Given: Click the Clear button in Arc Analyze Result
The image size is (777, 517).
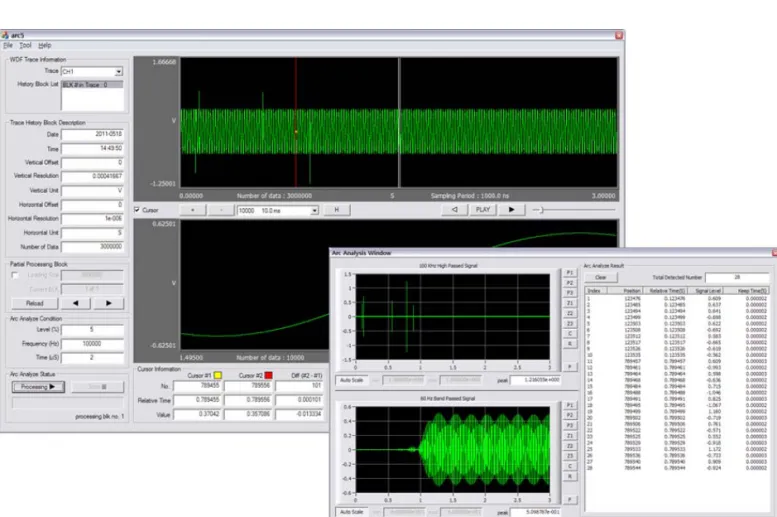Looking at the screenshot, I should (601, 278).
